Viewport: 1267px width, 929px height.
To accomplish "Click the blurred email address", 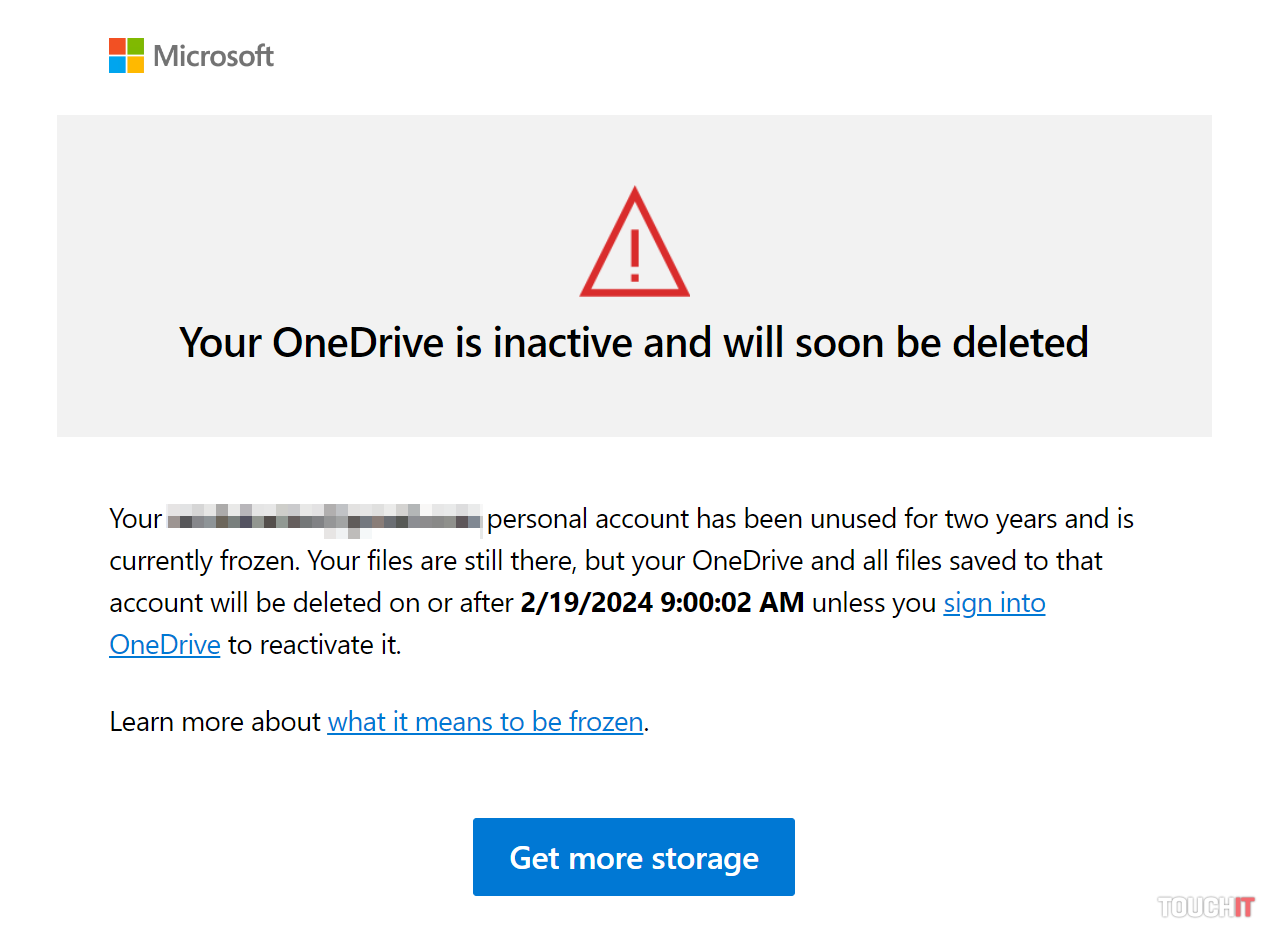I will click(x=325, y=520).
